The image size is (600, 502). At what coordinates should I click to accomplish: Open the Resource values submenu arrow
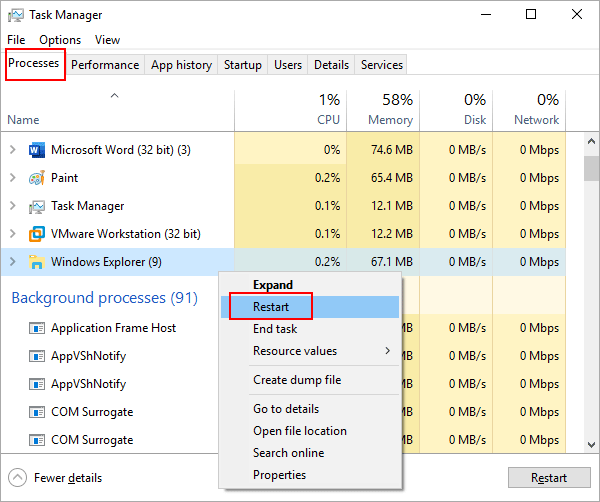point(388,350)
